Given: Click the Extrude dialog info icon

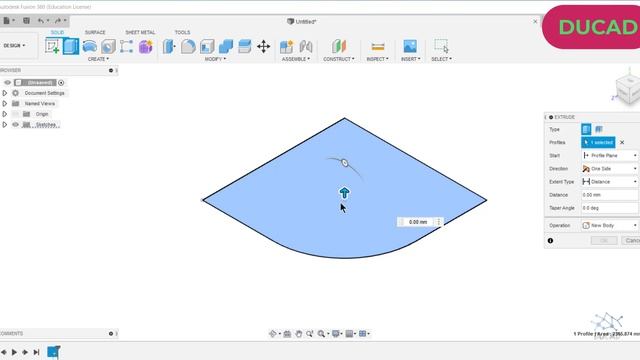Looking at the screenshot, I should click(550, 241).
